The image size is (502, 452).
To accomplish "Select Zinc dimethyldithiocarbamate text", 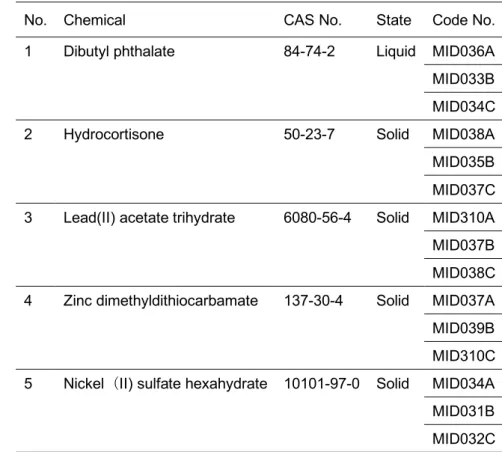I will [x=161, y=301].
